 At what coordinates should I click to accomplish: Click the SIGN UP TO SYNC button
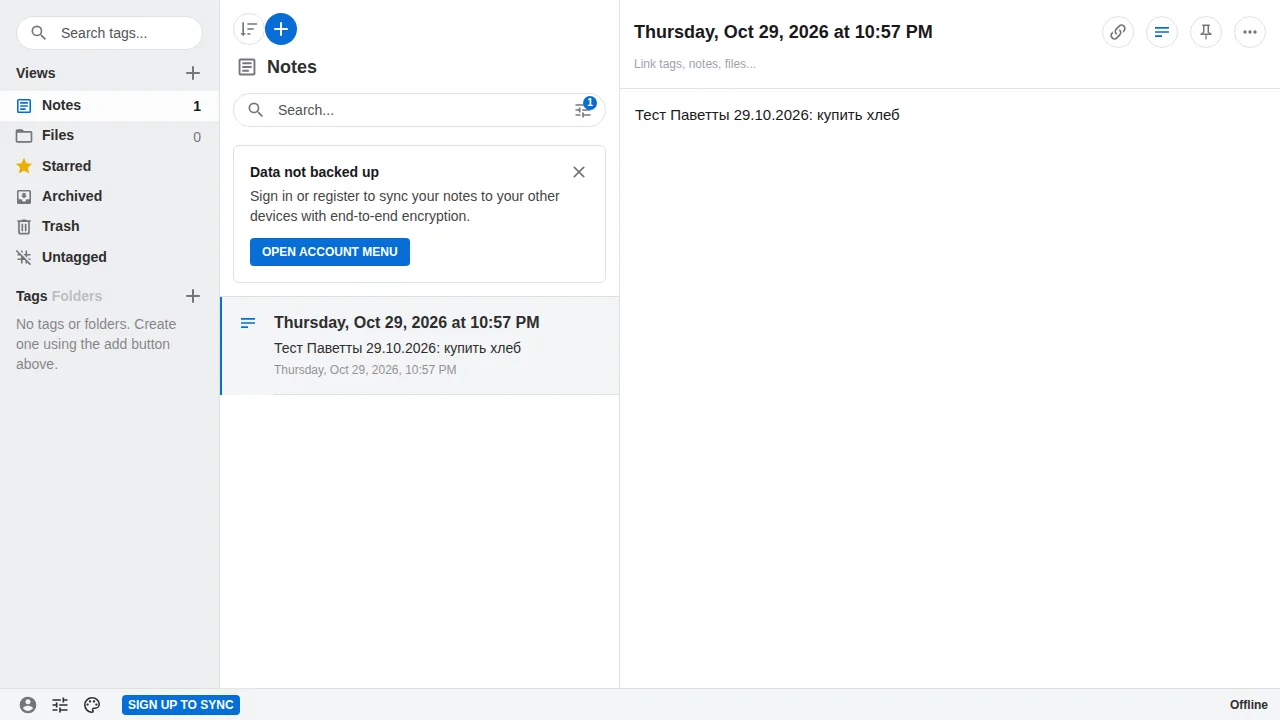181,705
